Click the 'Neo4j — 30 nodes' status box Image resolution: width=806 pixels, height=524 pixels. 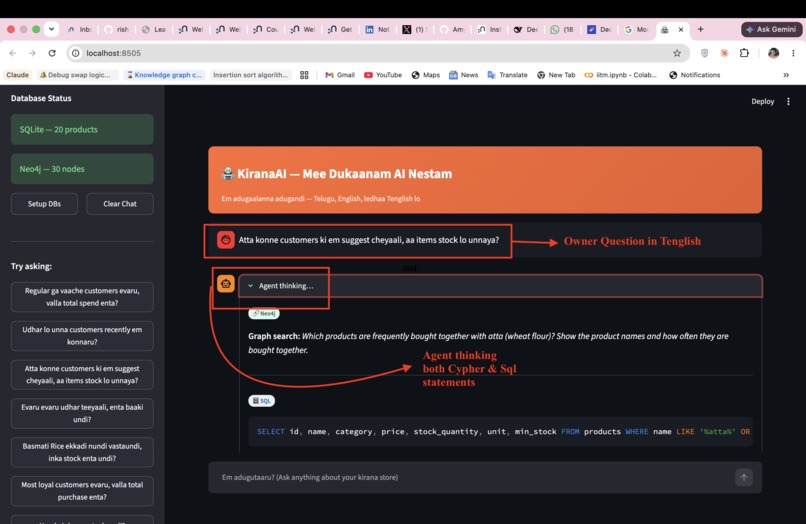pyautogui.click(x=82, y=169)
